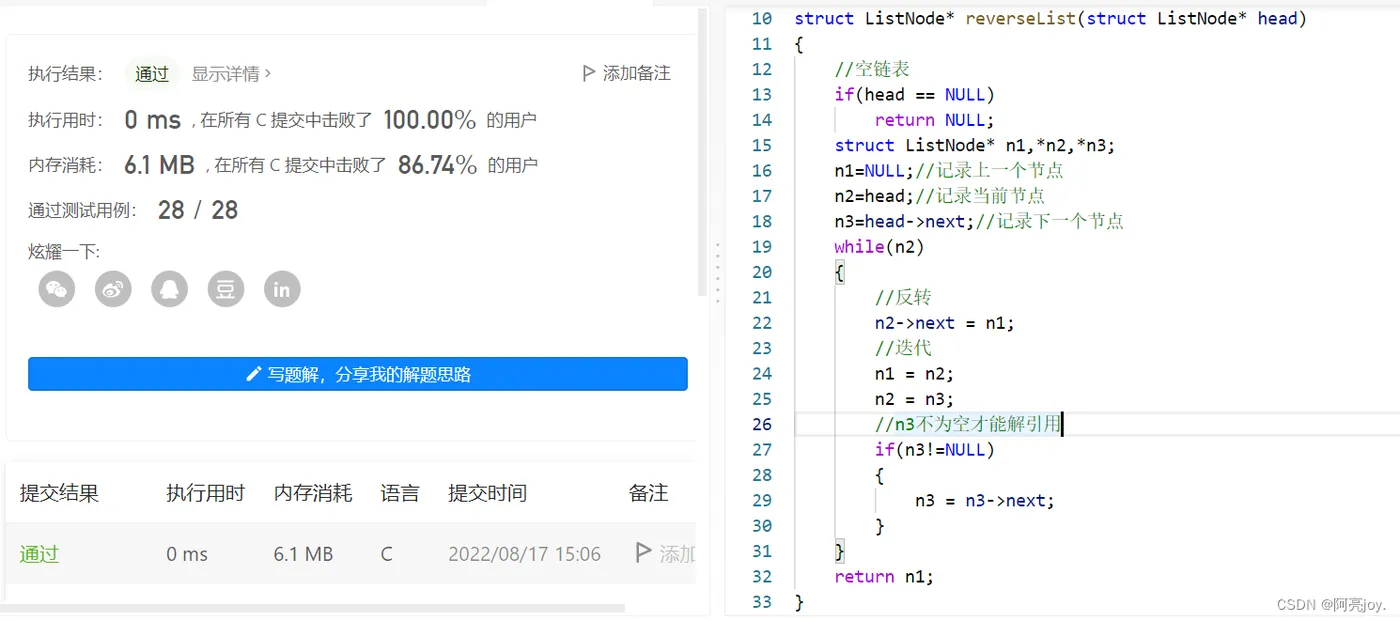
Task: Share result via WeChat icon
Action: (x=57, y=289)
